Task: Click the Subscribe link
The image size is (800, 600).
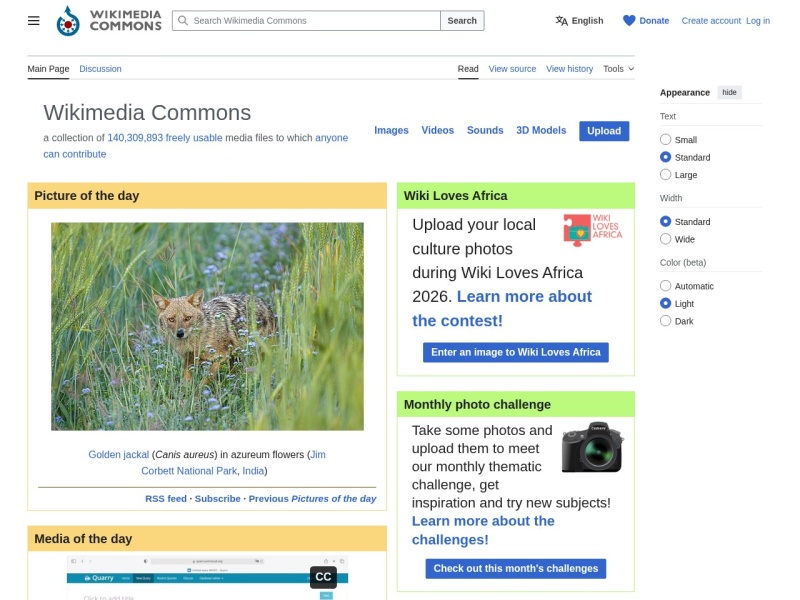Action: coord(217,499)
